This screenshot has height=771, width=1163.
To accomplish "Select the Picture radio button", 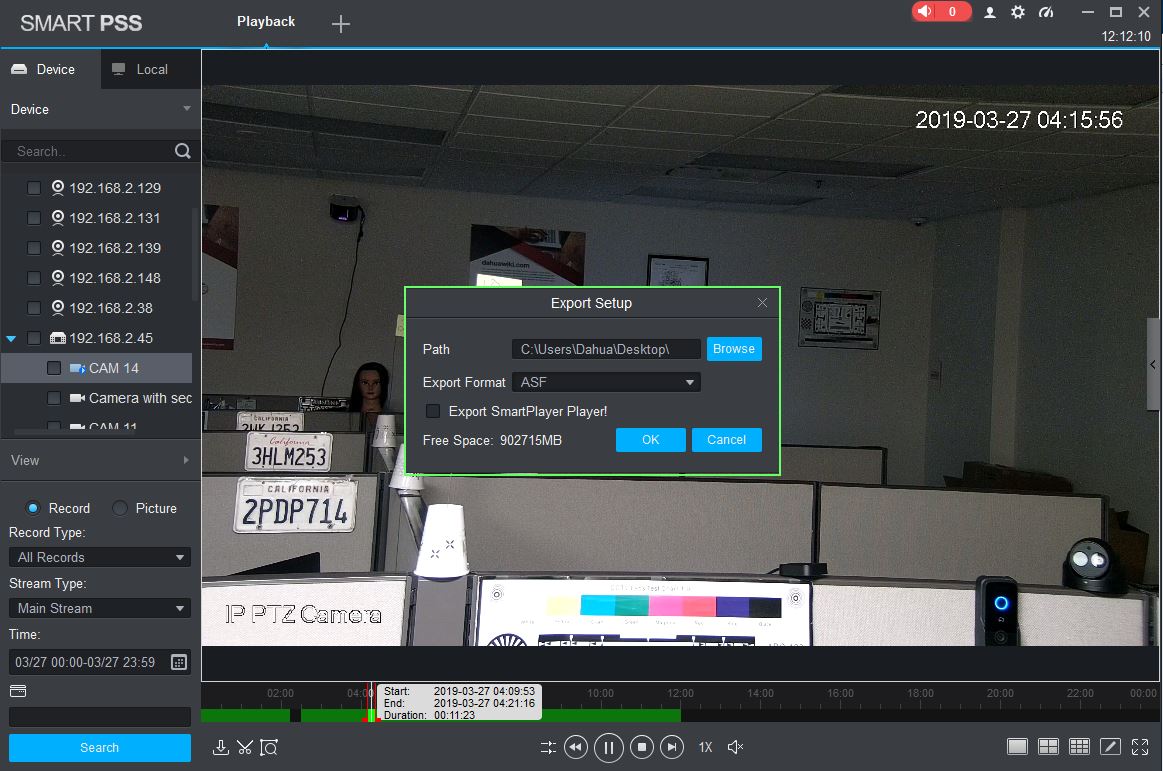I will tap(119, 508).
